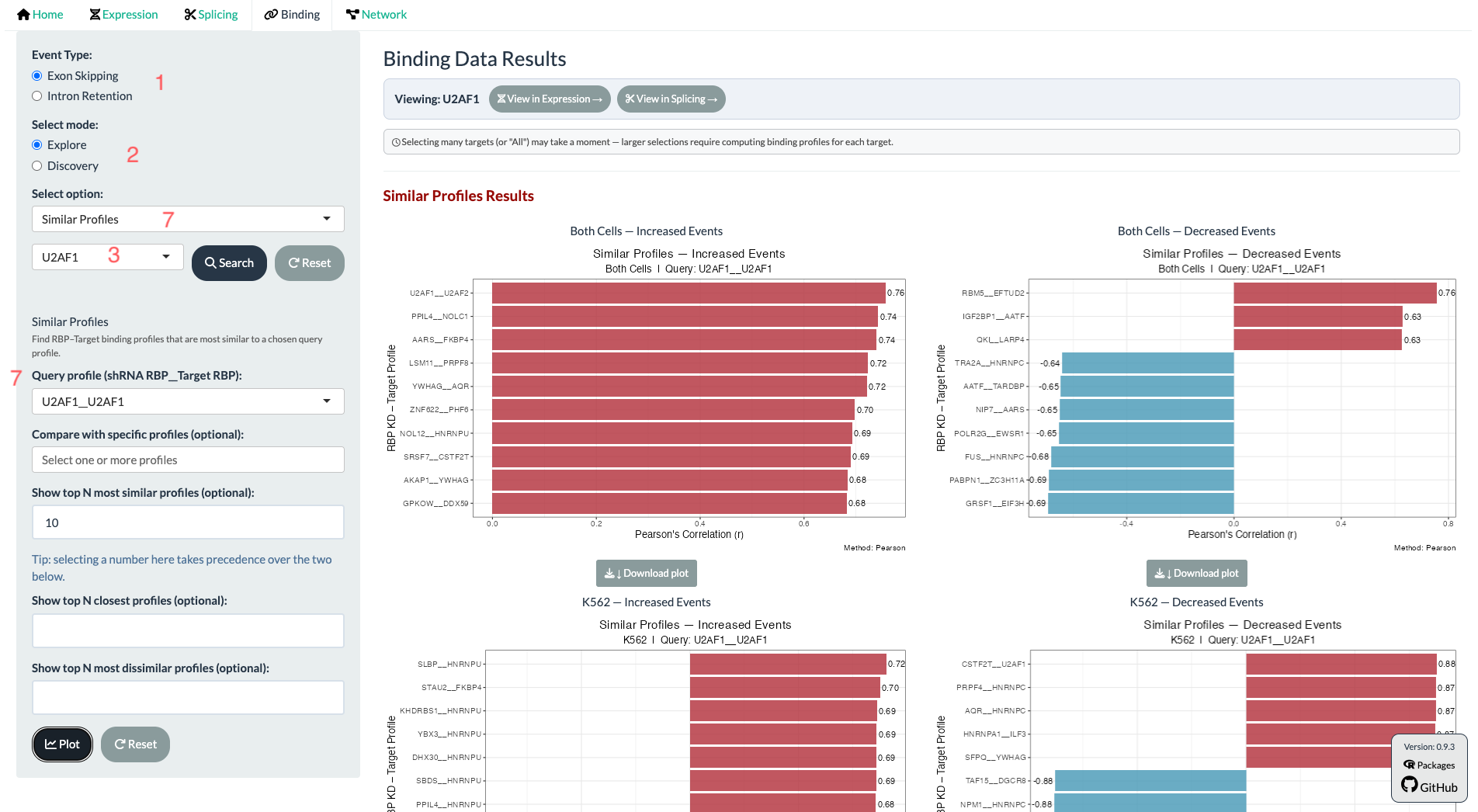Click the chart icon in Plot button
Viewport: 1478px width, 812px height.
[x=50, y=744]
